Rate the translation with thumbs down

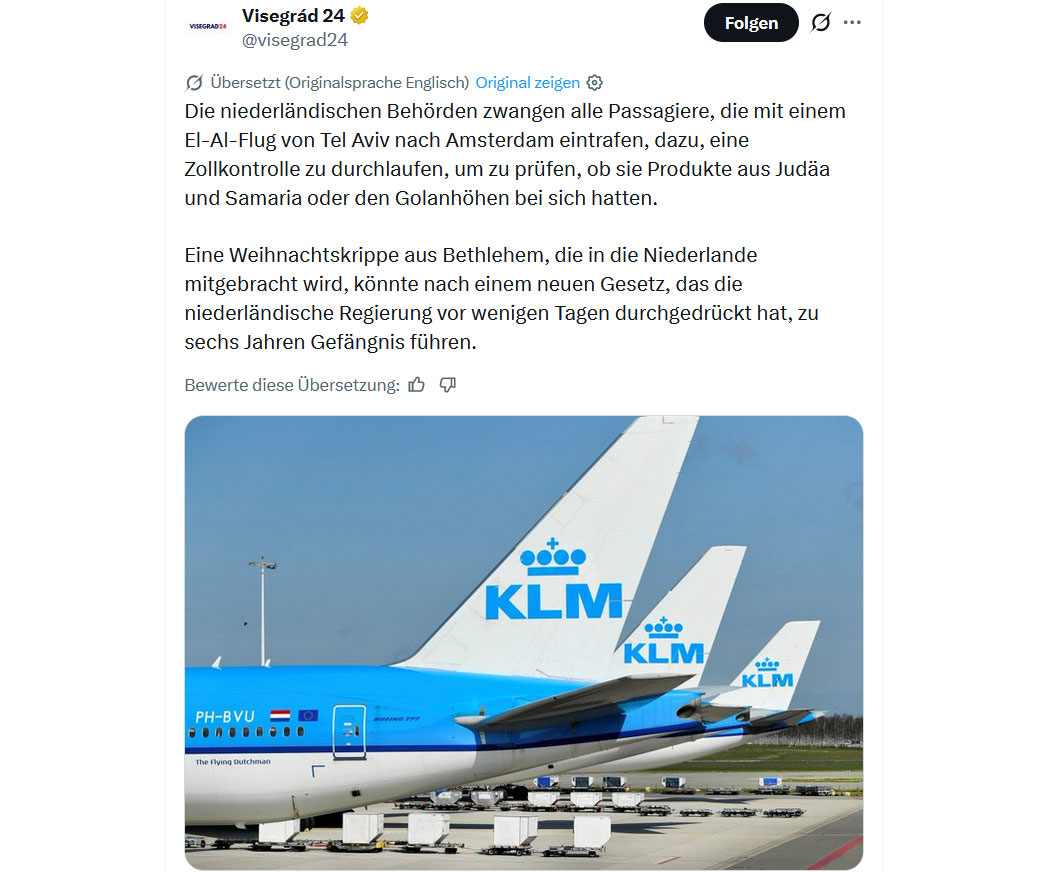pyautogui.click(x=447, y=384)
